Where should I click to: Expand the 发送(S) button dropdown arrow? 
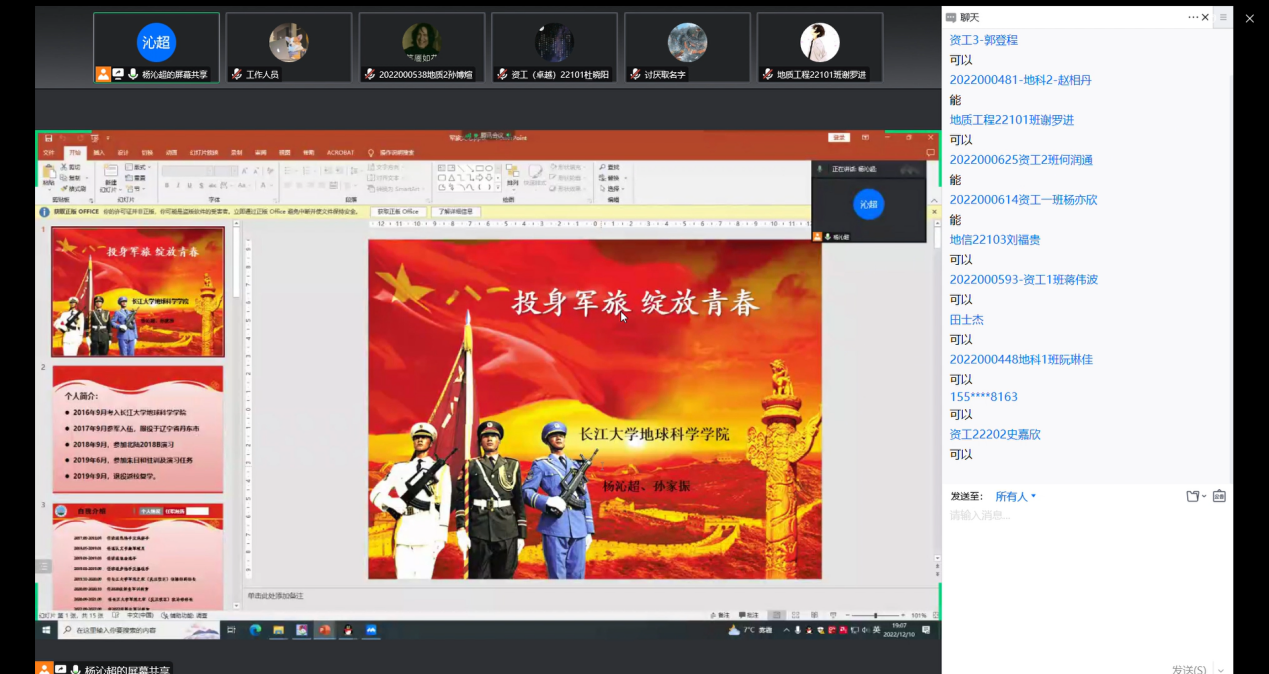point(1221,669)
